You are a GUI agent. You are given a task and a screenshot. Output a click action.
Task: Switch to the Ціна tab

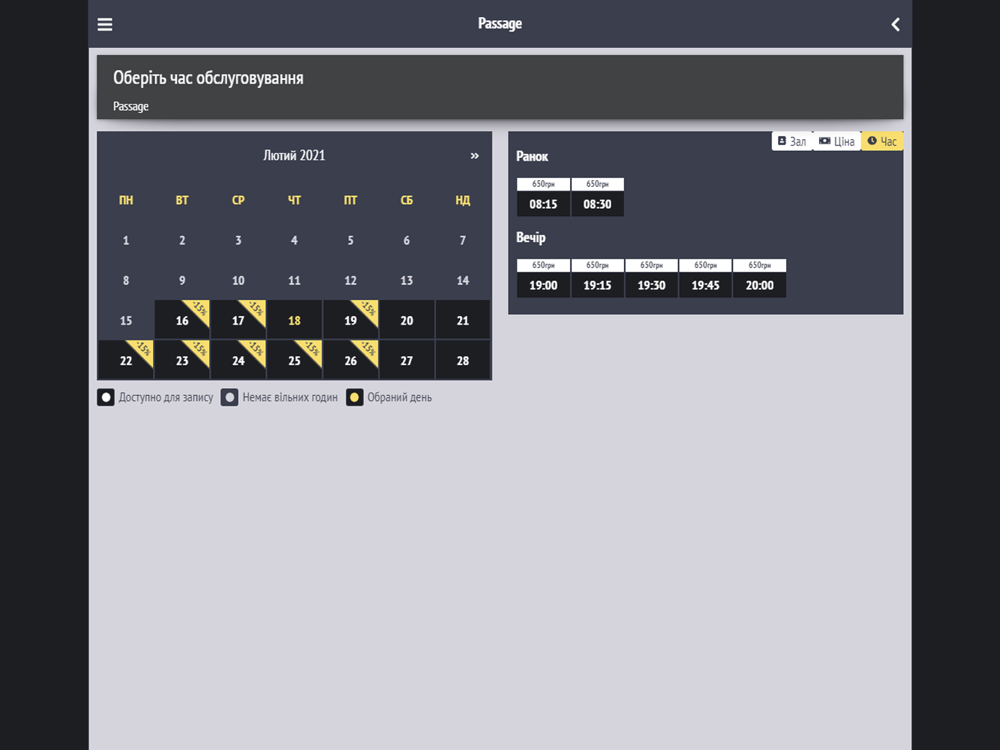click(x=837, y=141)
